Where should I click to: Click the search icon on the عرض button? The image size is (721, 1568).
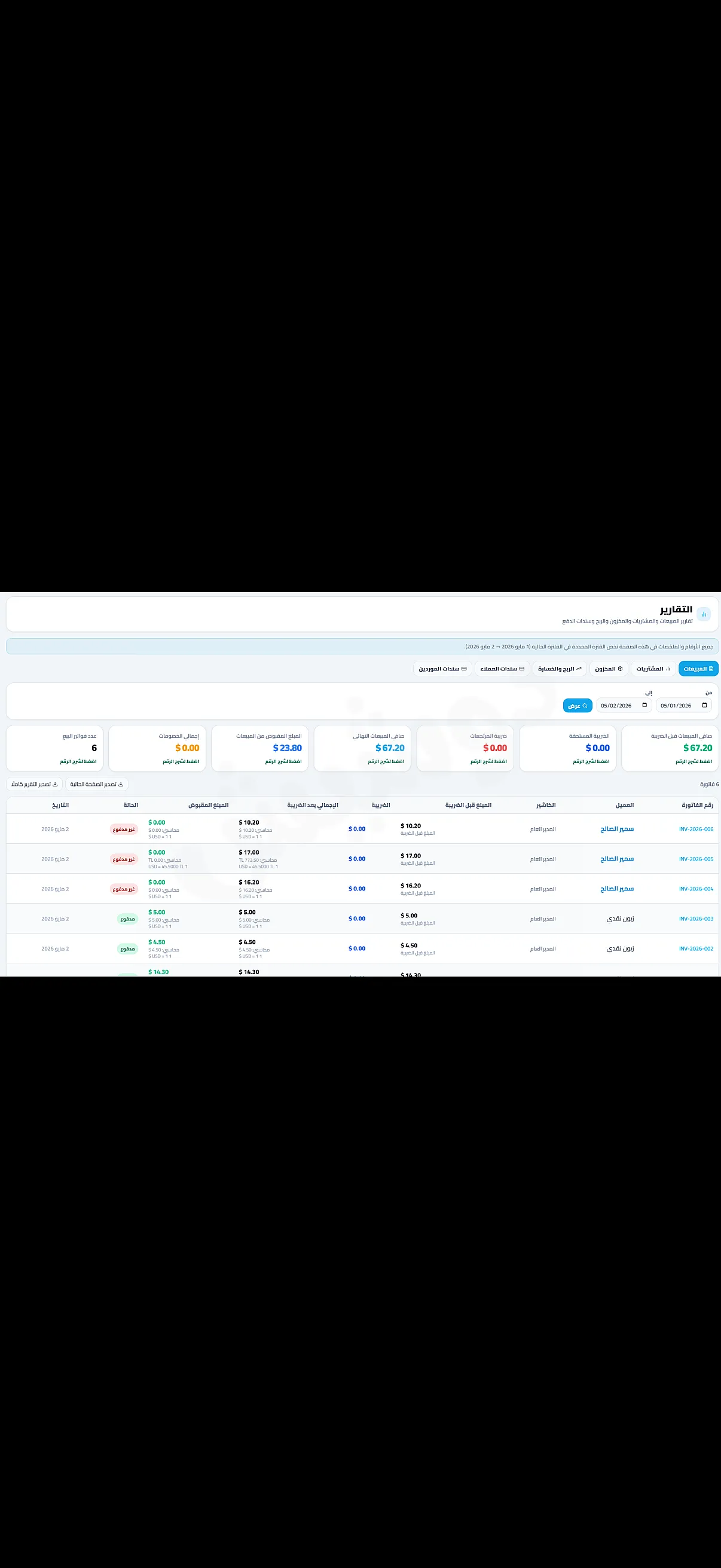(x=585, y=706)
